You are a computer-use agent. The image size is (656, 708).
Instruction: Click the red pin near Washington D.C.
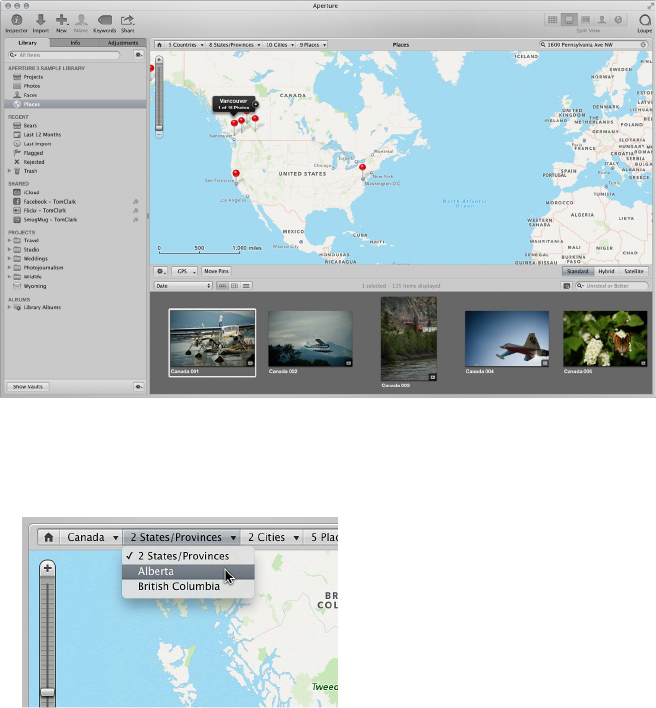point(362,168)
